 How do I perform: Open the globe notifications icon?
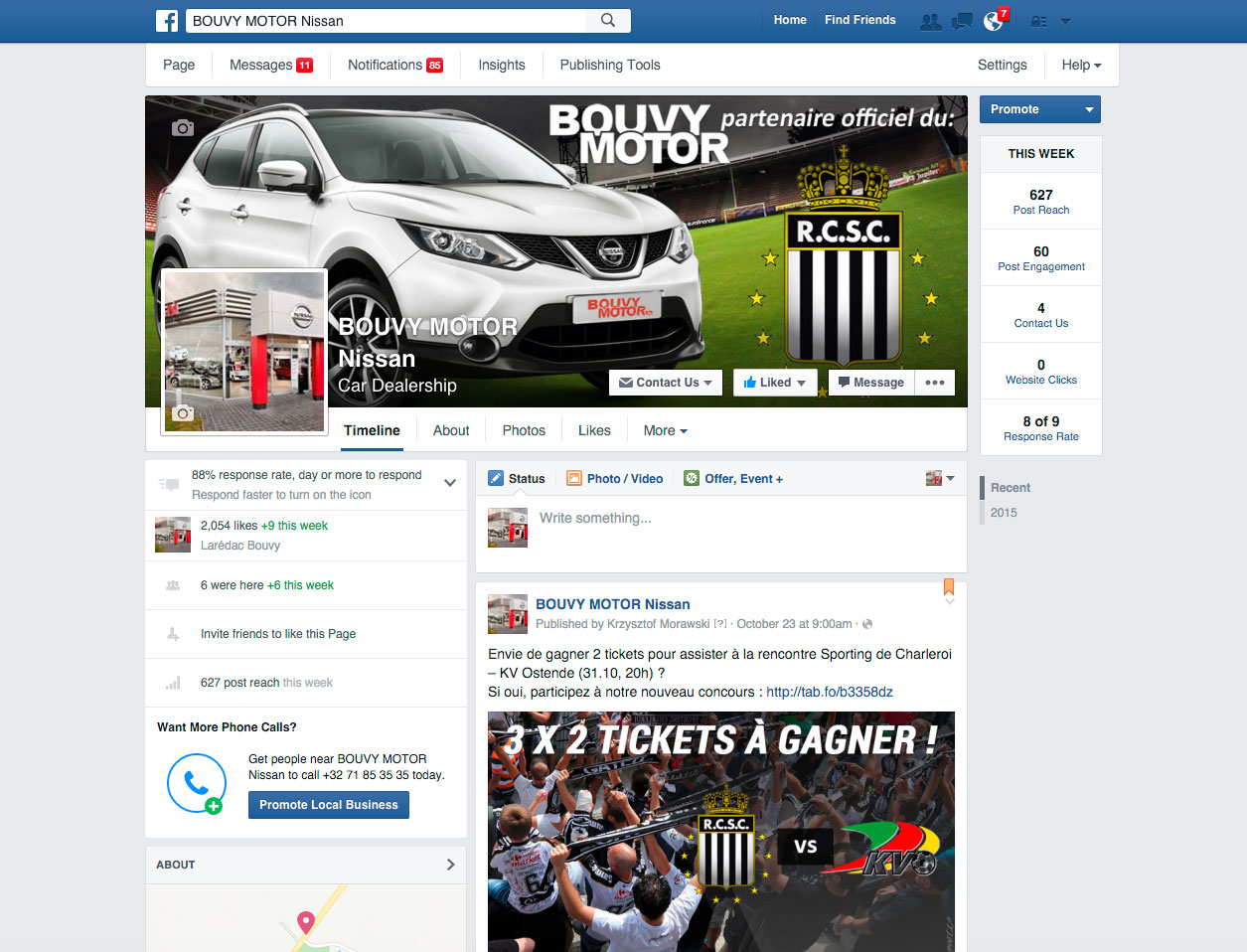[993, 21]
